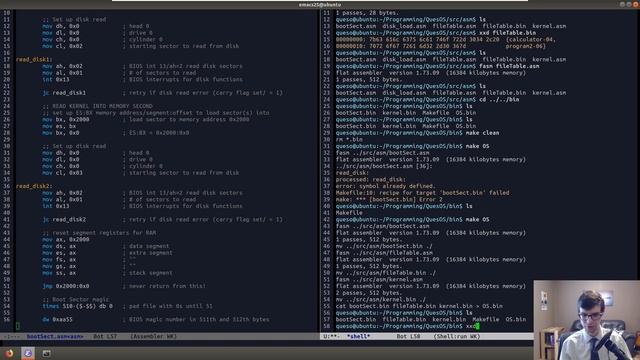Click the 'never return from this!' comment
The image size is (640, 360).
point(164,286)
